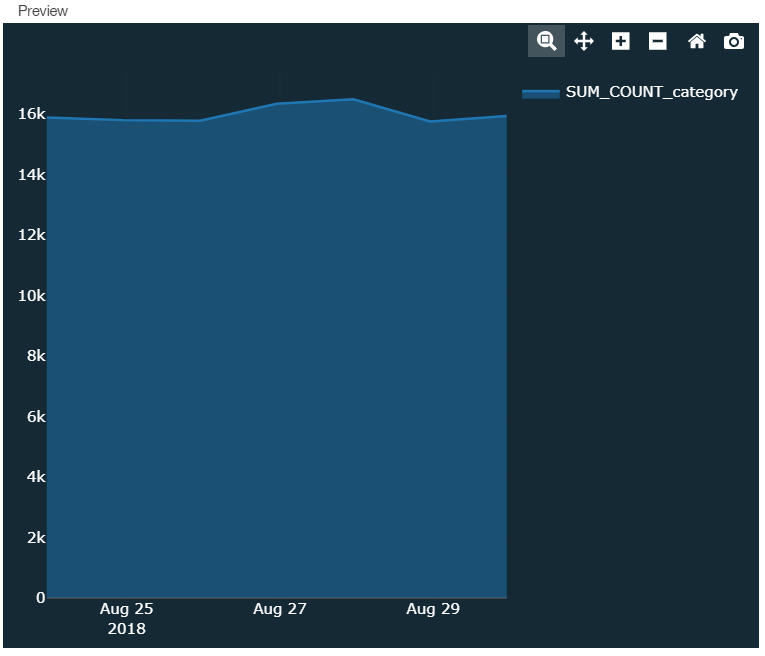The width and height of the screenshot is (765, 656).
Task: Click the 10k y-axis tick label
Action: pyautogui.click(x=31, y=296)
